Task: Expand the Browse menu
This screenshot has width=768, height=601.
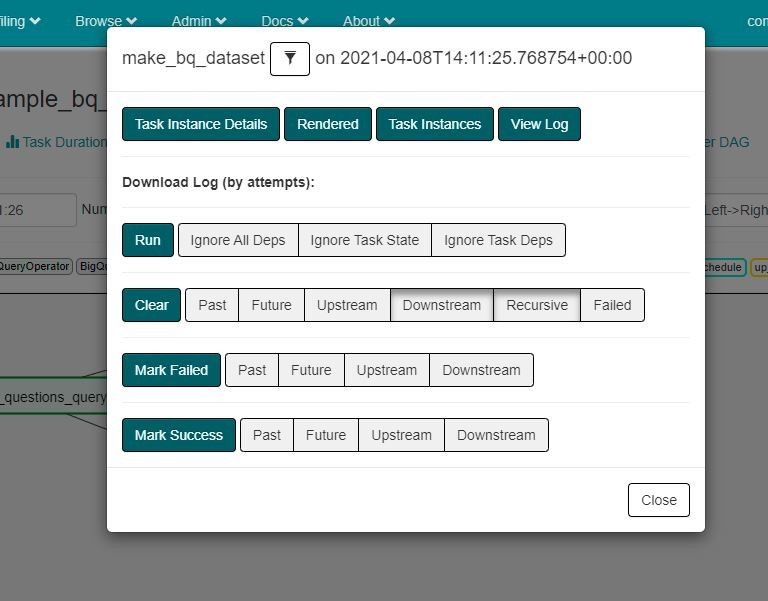Action: click(x=106, y=21)
